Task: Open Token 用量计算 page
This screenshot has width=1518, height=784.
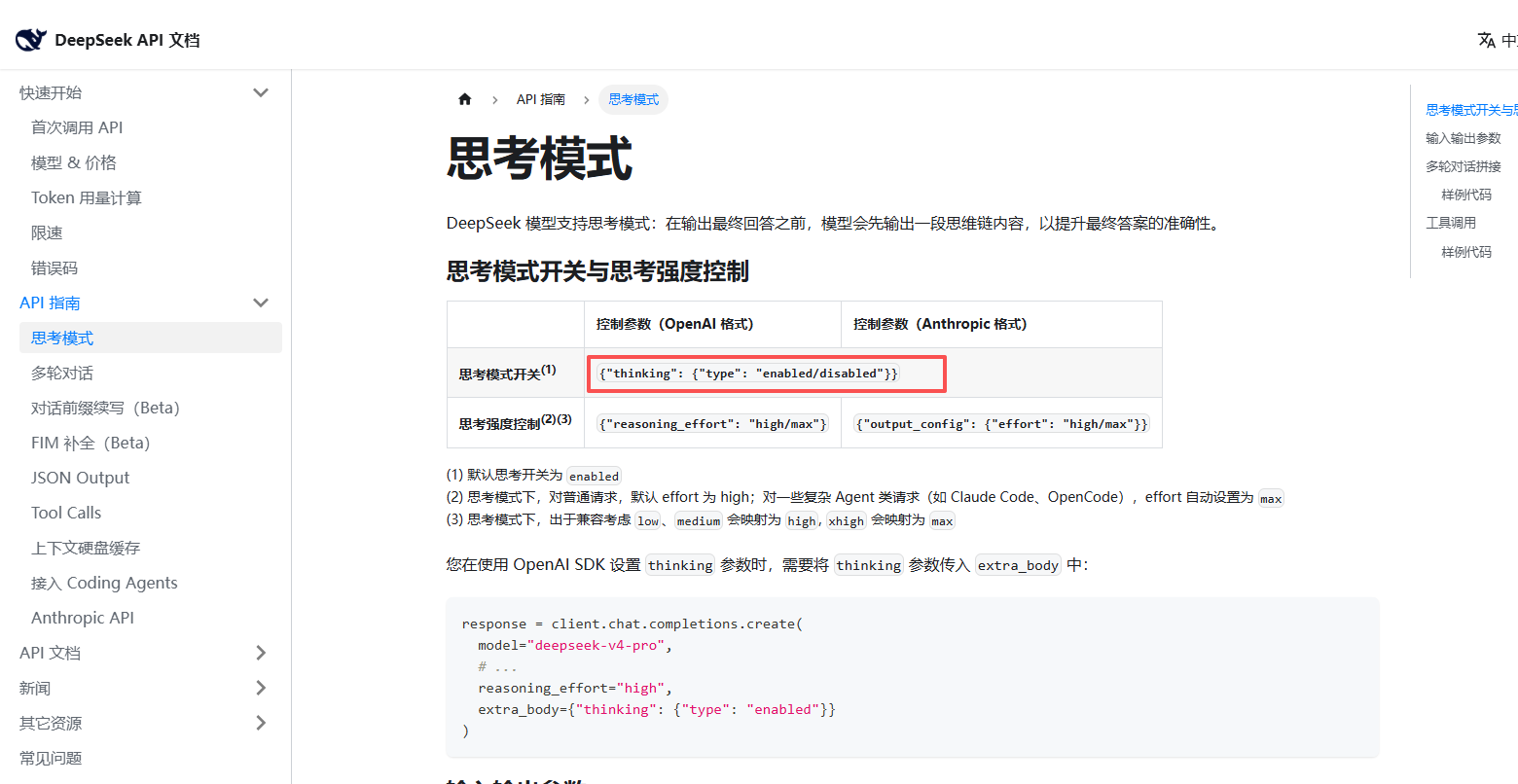Action: coord(87,197)
